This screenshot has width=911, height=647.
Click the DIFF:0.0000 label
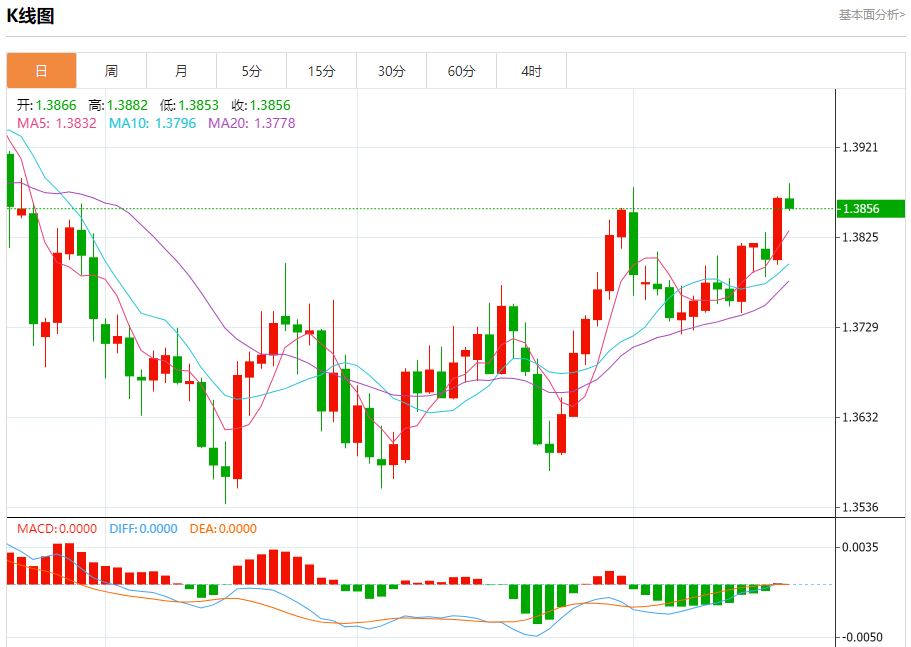(x=143, y=529)
